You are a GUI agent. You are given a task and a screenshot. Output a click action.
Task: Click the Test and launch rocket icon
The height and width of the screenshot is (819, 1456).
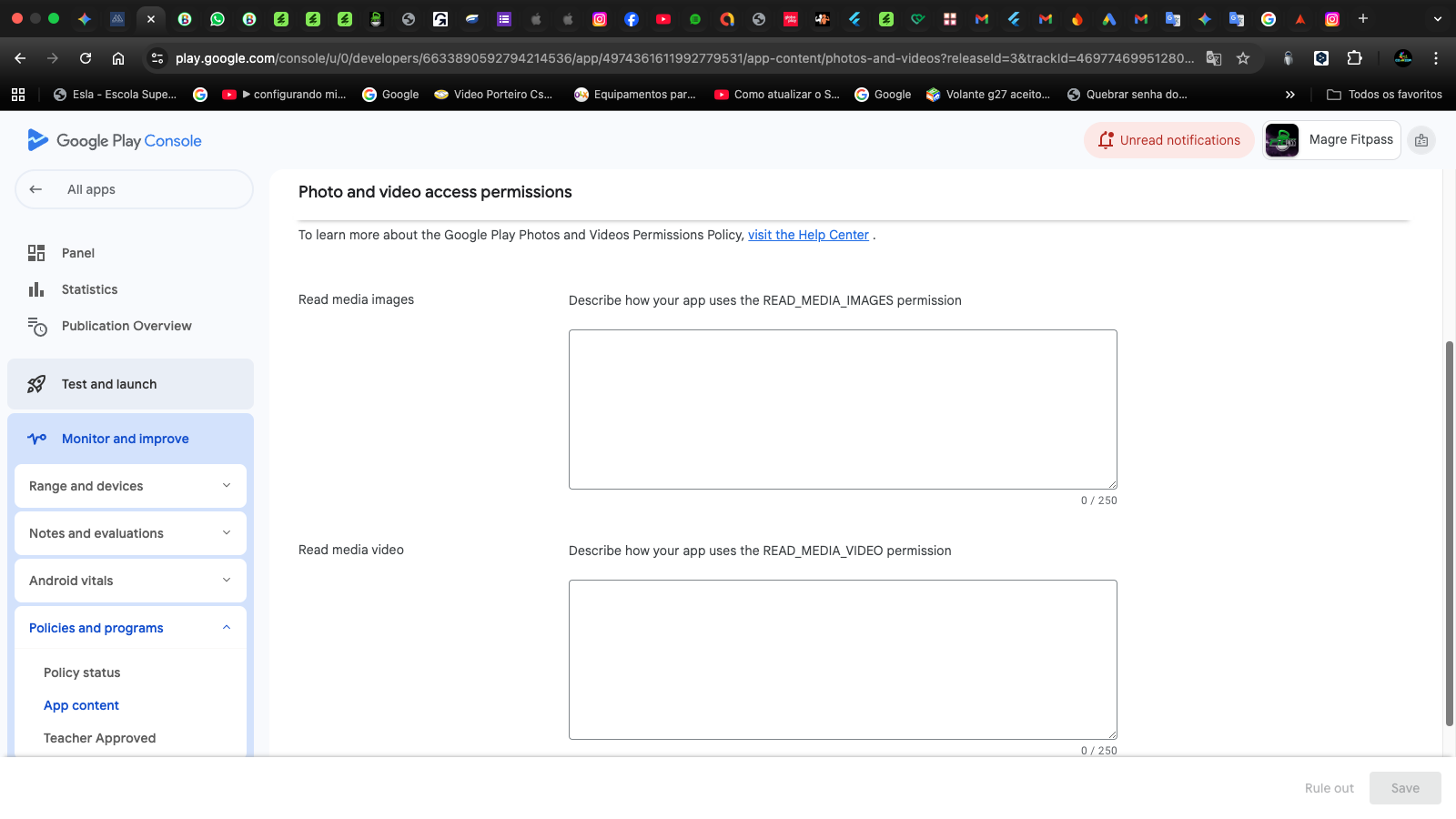coord(36,384)
